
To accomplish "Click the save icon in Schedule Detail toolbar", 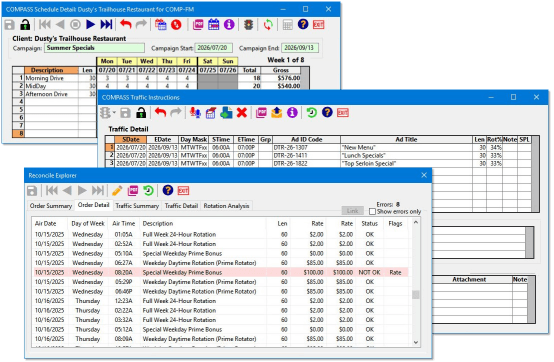I will [10, 25].
